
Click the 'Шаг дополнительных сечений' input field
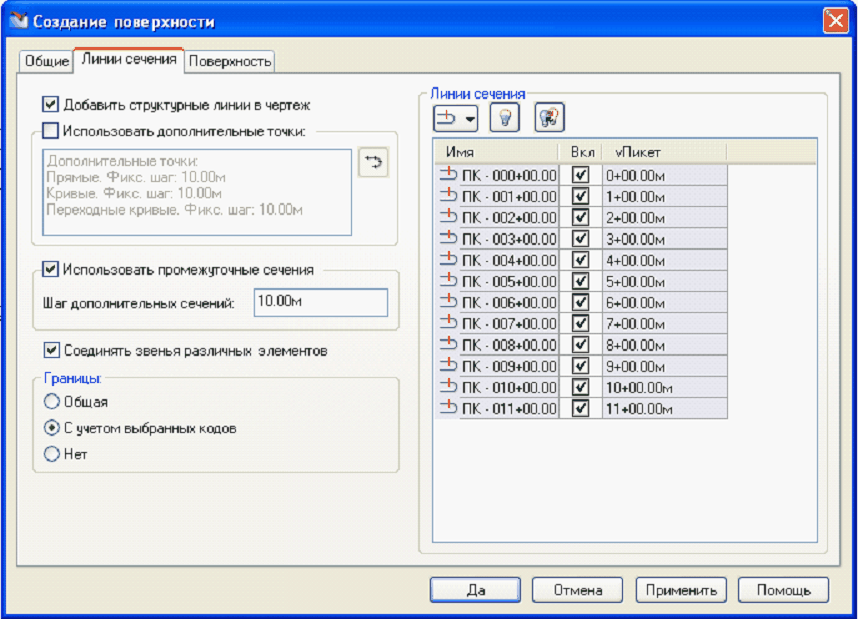pyautogui.click(x=320, y=303)
